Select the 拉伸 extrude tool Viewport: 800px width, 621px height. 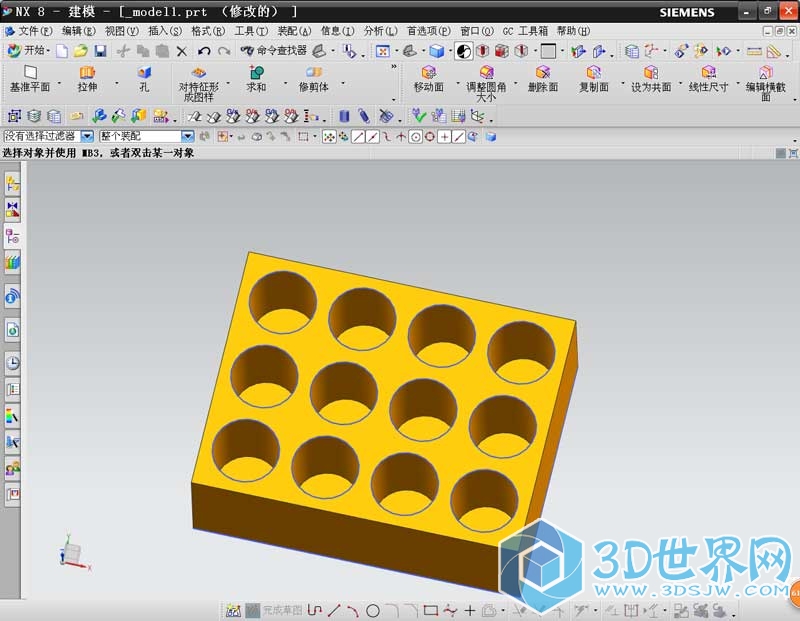point(87,79)
